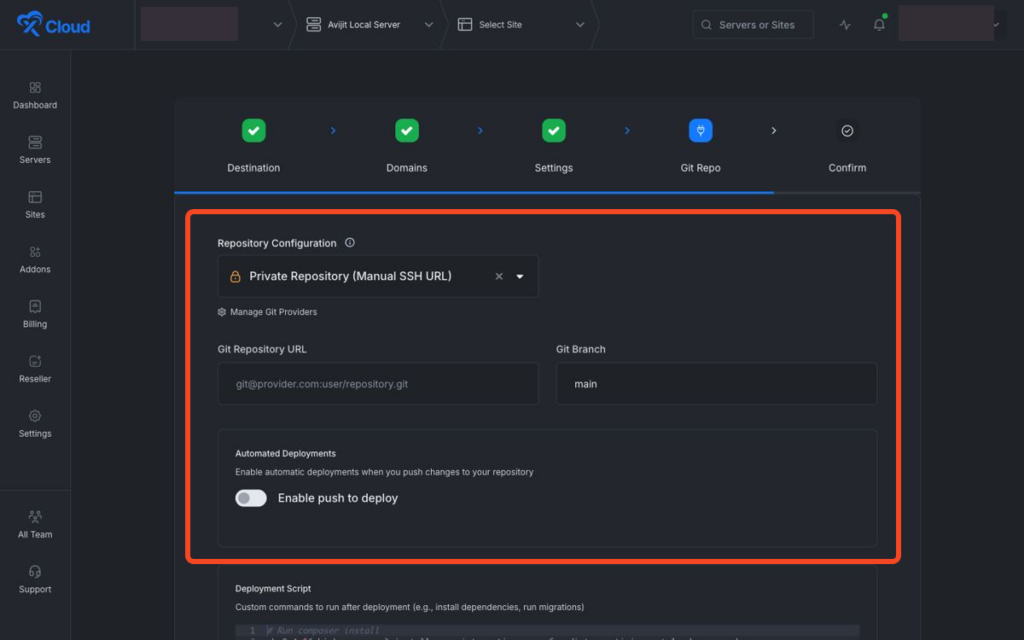Click the Deployment Script heading
The width and height of the screenshot is (1024, 640).
(x=273, y=588)
